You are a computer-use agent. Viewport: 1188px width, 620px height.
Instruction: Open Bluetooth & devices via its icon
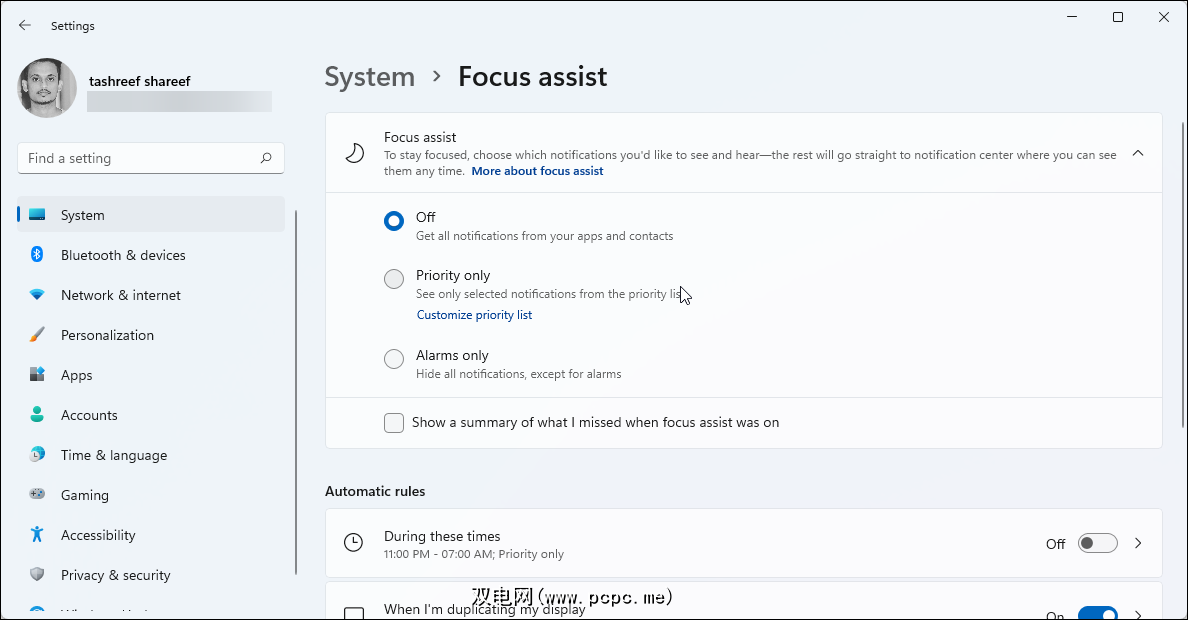pos(37,255)
